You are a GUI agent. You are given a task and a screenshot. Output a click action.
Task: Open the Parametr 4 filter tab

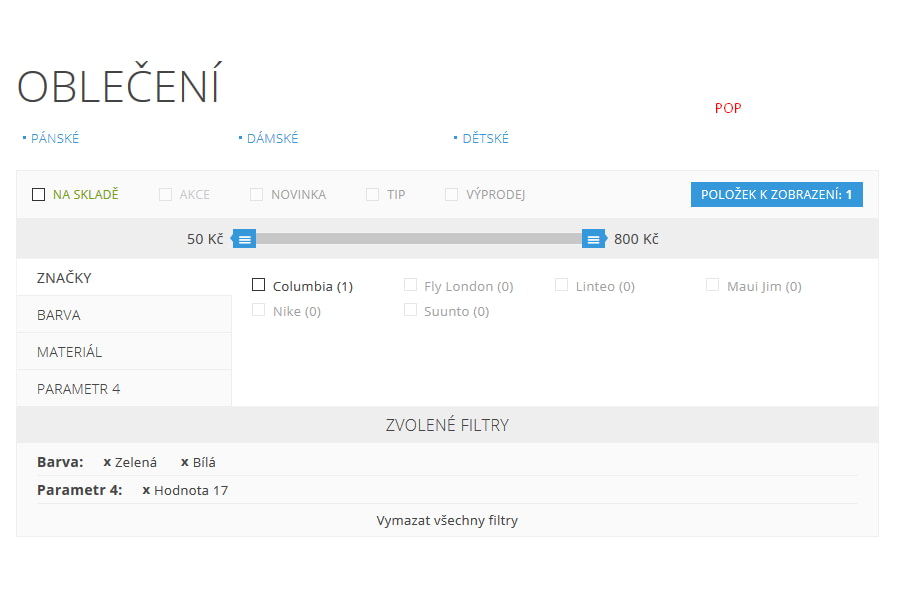pos(124,388)
